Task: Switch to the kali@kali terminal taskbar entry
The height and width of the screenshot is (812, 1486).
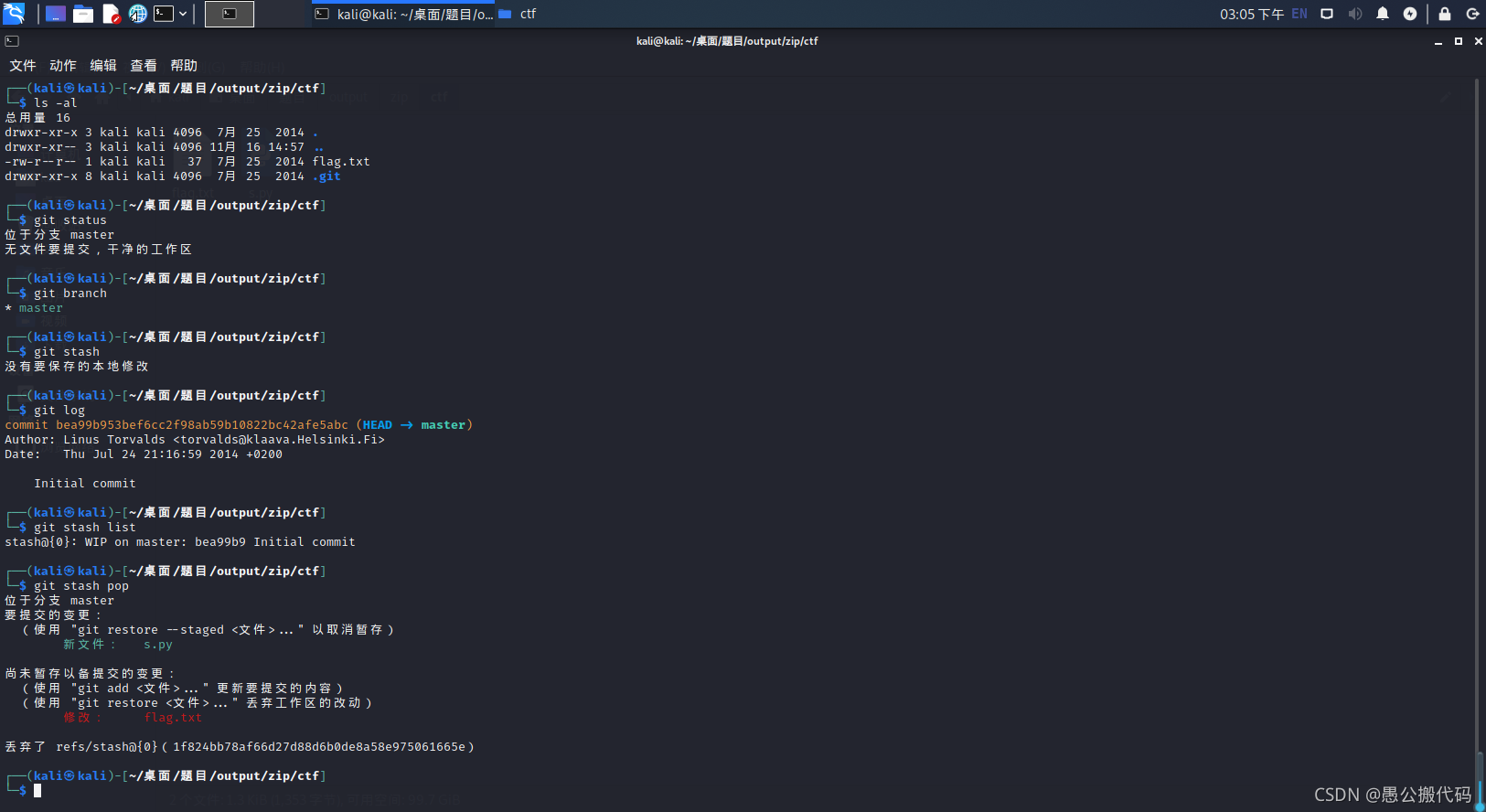Action: pyautogui.click(x=403, y=14)
